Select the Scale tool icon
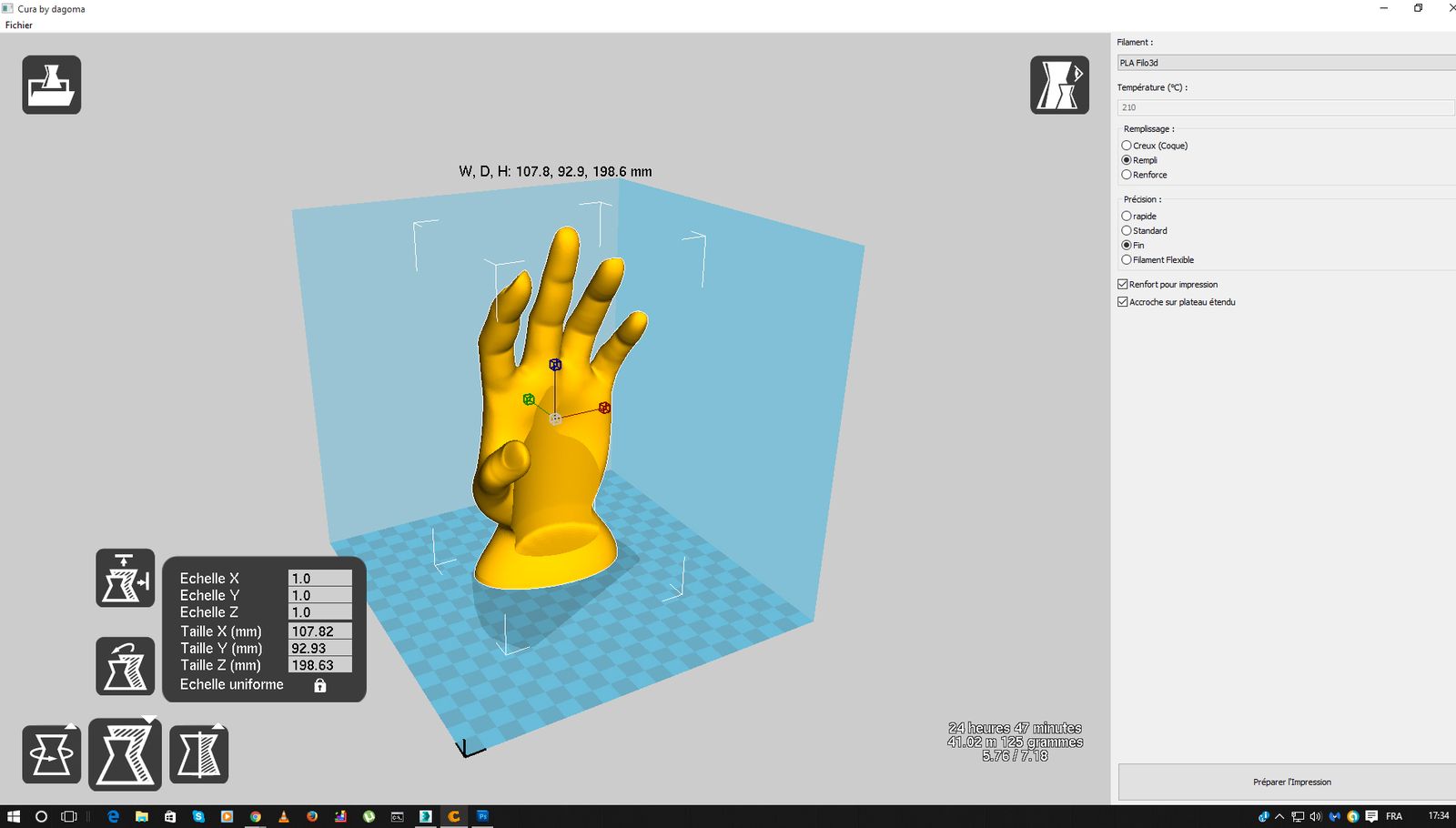 125,754
